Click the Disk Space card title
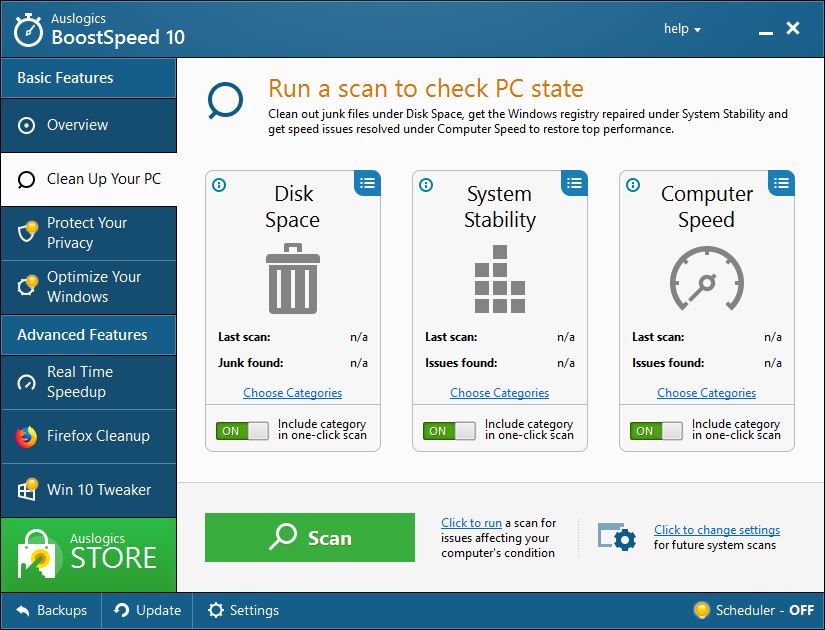 (x=293, y=207)
